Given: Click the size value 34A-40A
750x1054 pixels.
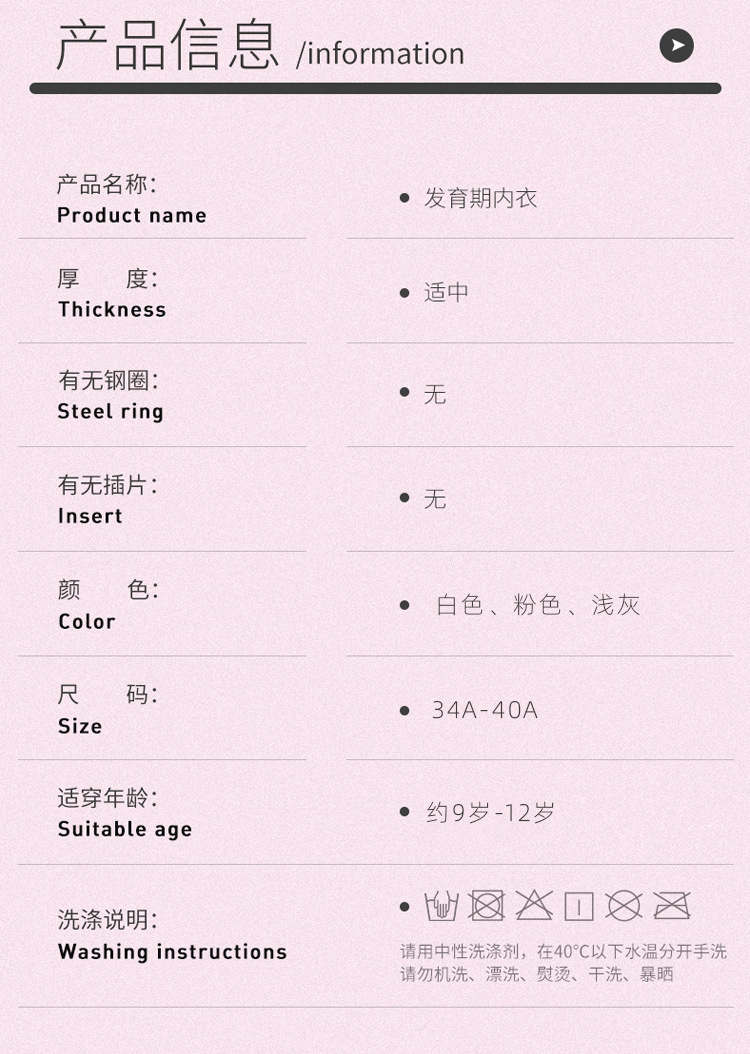Looking at the screenshot, I should coord(485,710).
